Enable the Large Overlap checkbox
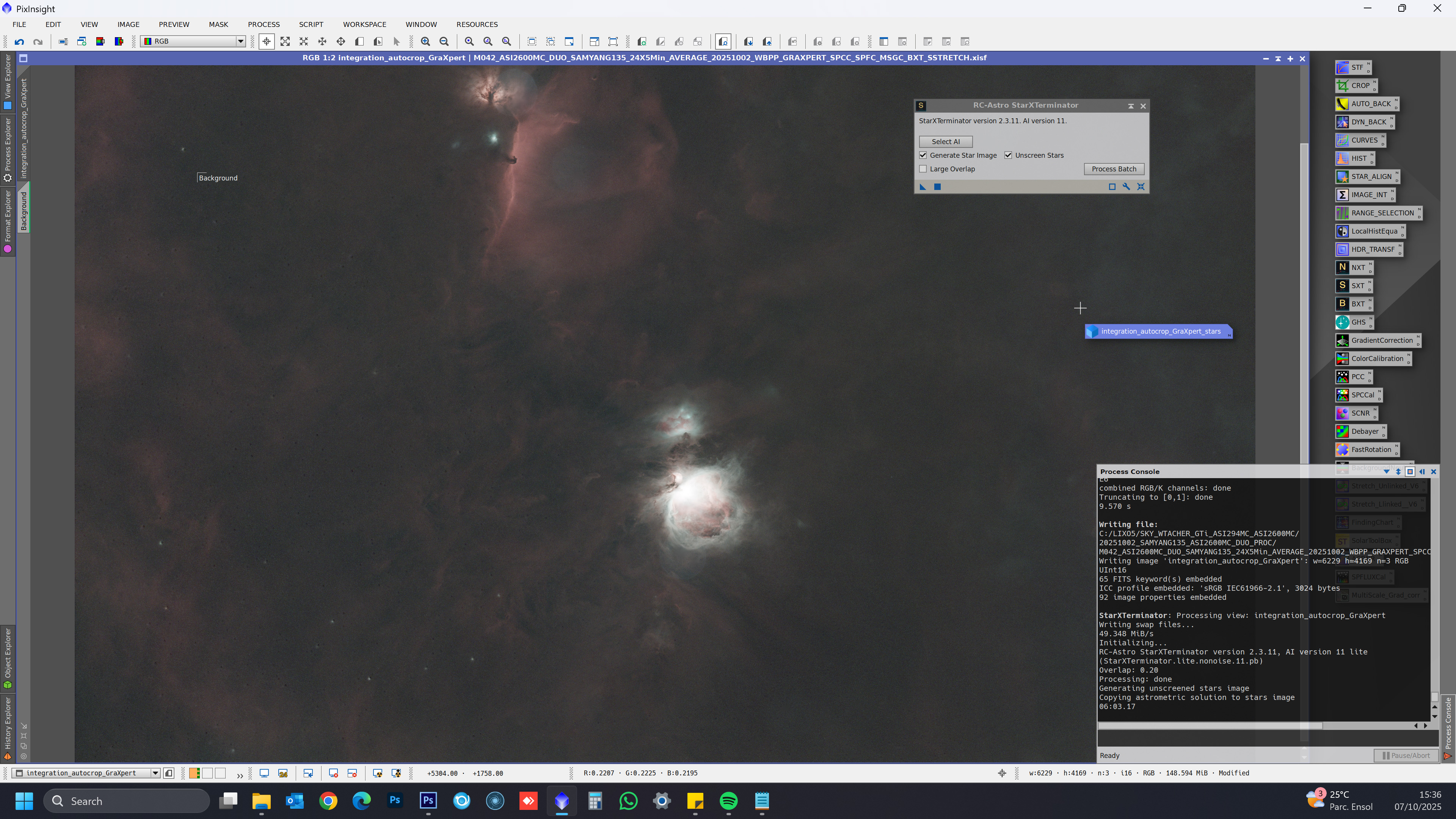Viewport: 1456px width, 819px height. pos(923,169)
